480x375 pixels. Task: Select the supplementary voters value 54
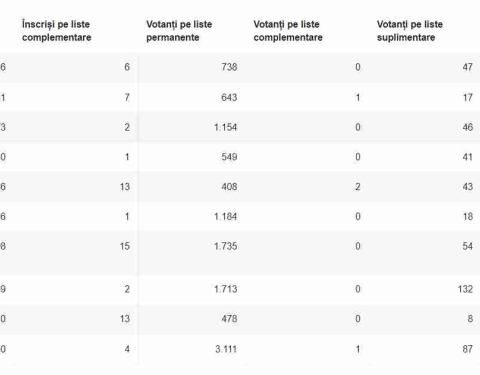(468, 246)
